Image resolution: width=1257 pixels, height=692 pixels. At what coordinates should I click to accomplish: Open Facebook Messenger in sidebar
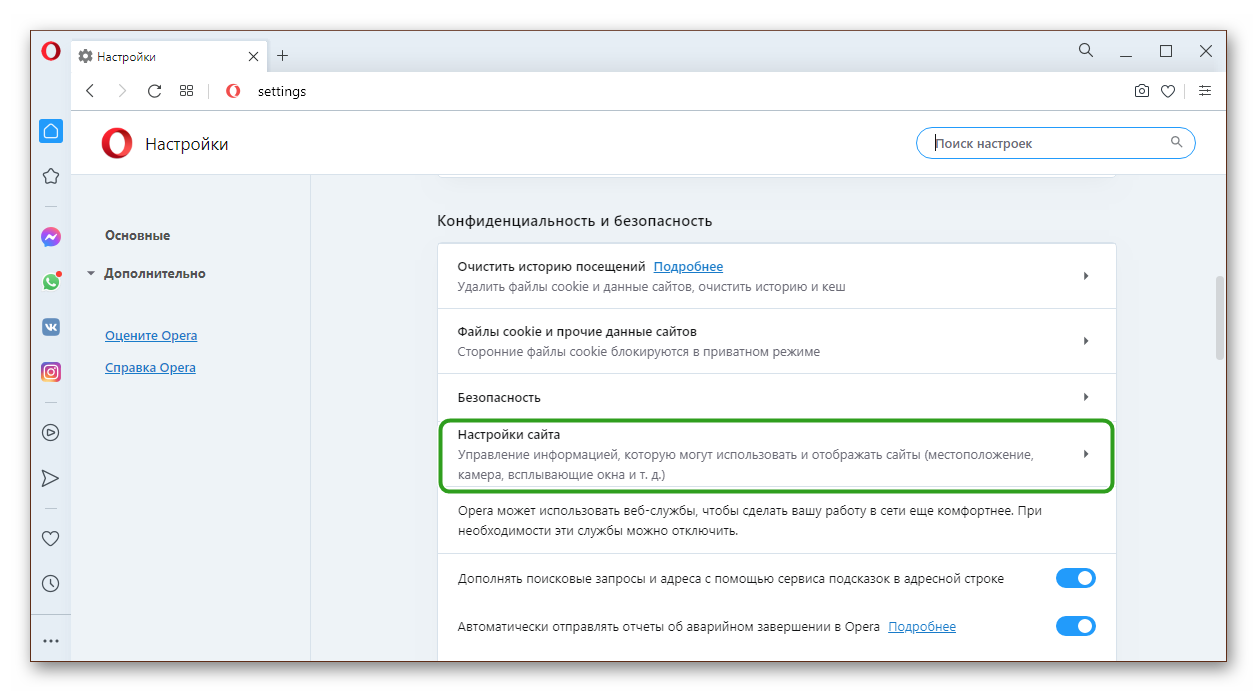51,237
